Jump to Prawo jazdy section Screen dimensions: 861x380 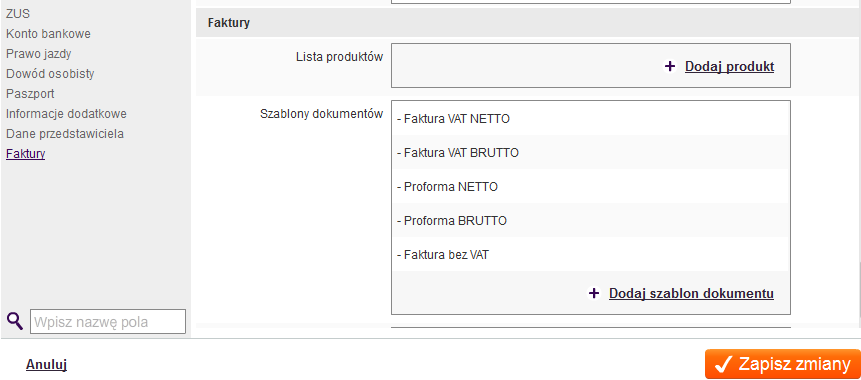tap(38, 54)
